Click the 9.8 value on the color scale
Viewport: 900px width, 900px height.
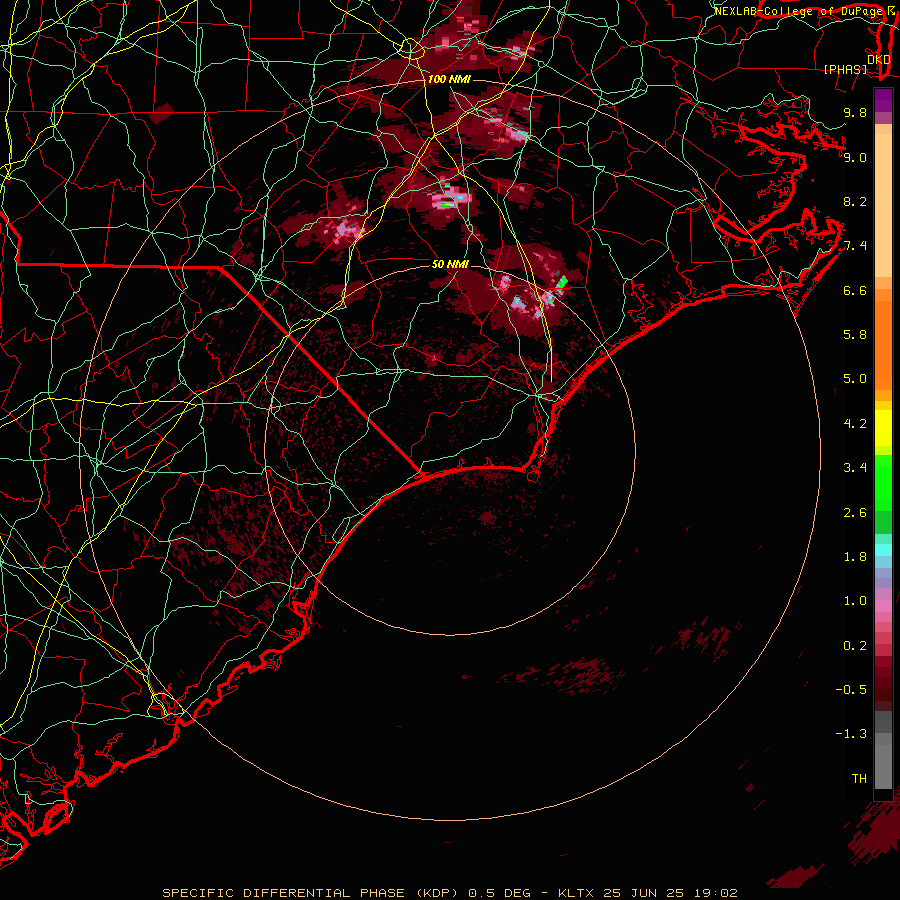point(855,112)
